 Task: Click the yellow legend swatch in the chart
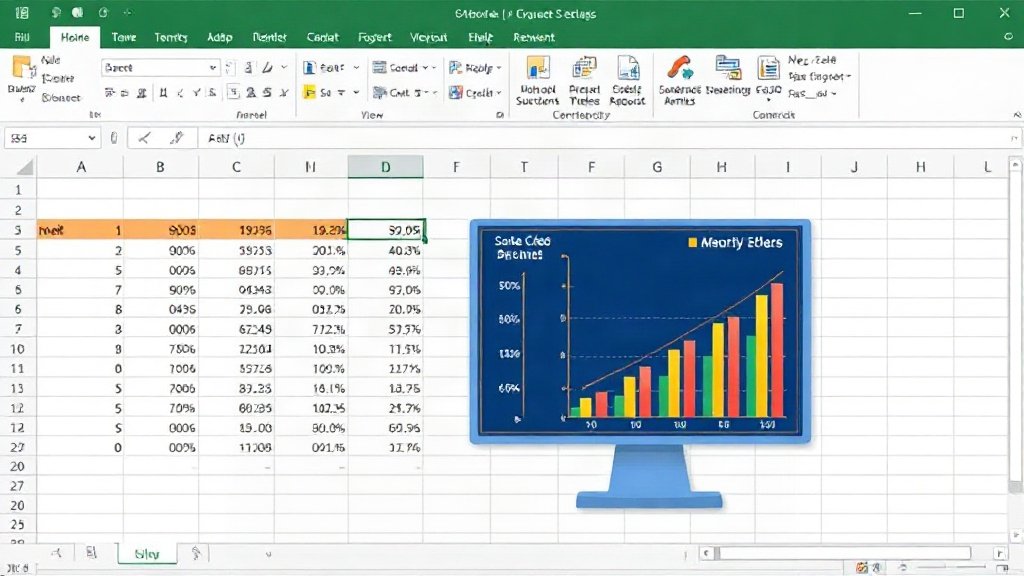(692, 242)
